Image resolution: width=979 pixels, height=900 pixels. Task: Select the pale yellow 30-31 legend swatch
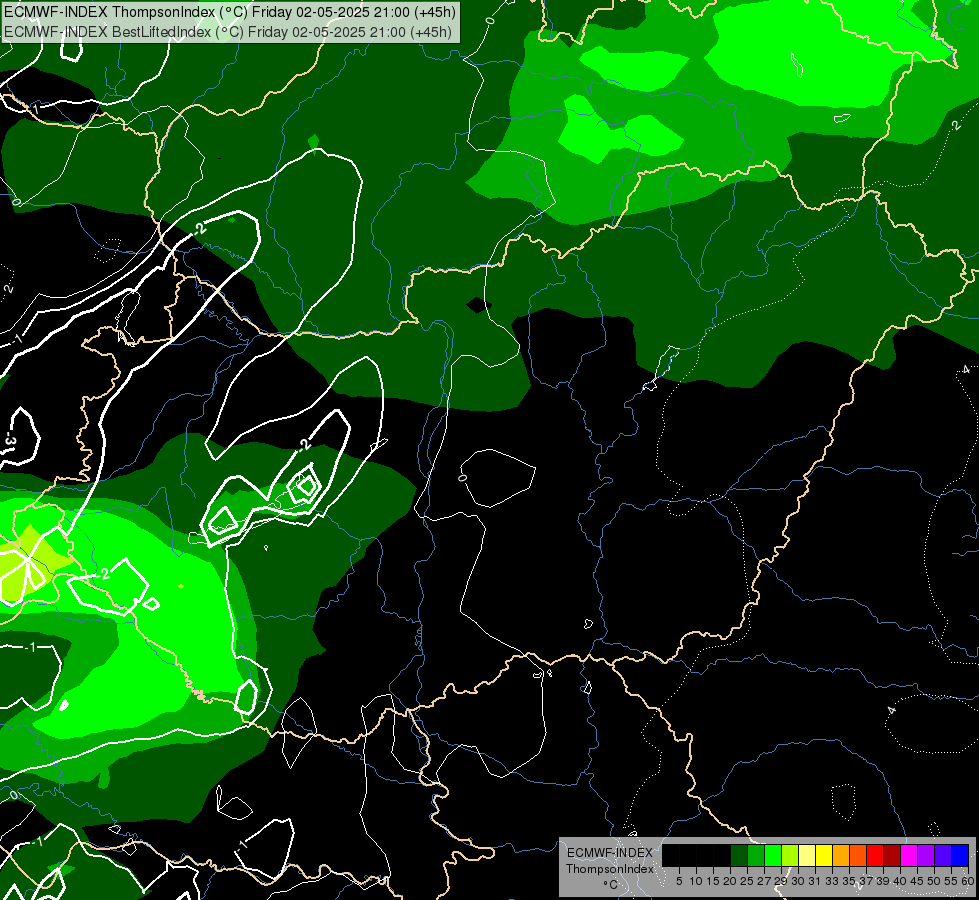807,855
